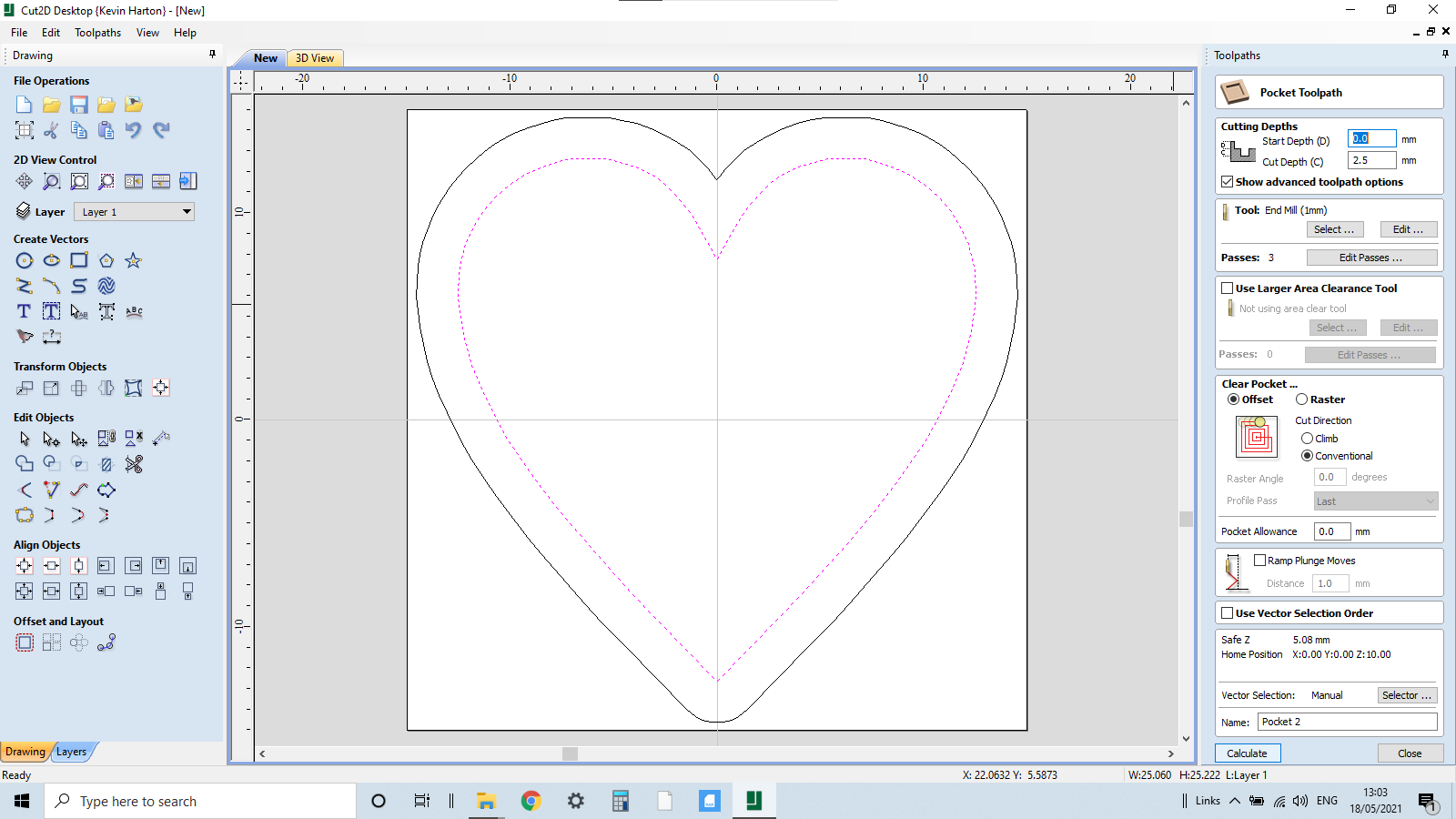Screen dimensions: 1456x819
Task: Cut the selected objects
Action: tap(52, 130)
